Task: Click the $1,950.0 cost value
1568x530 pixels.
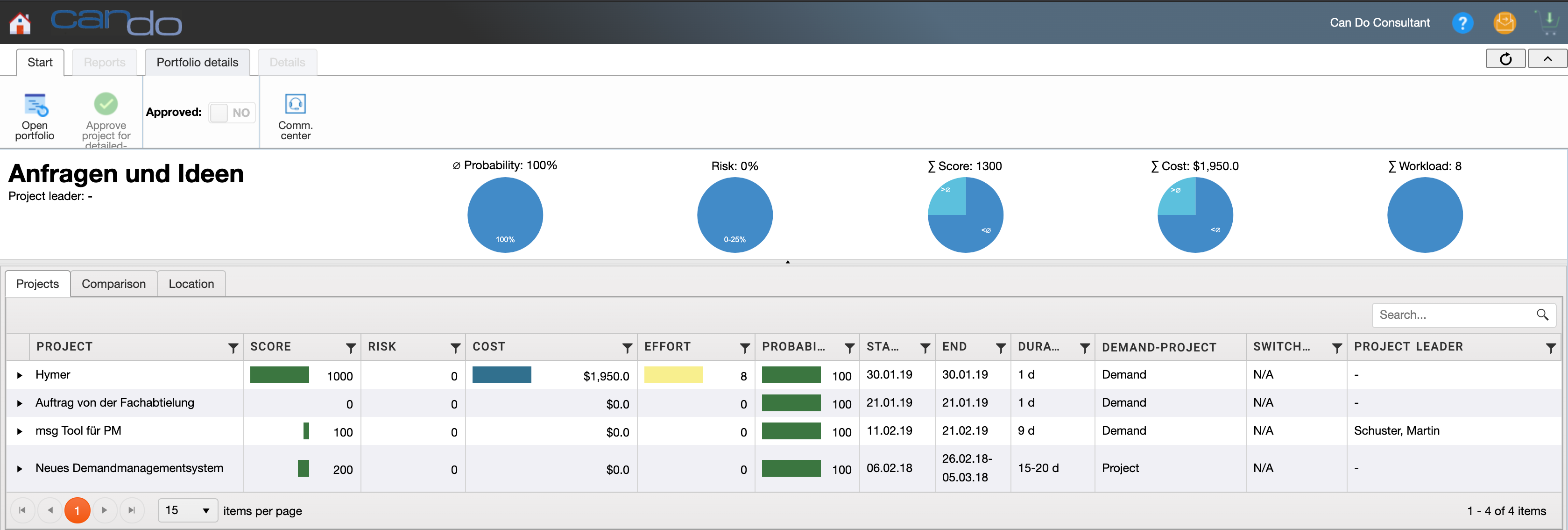Action: [606, 377]
